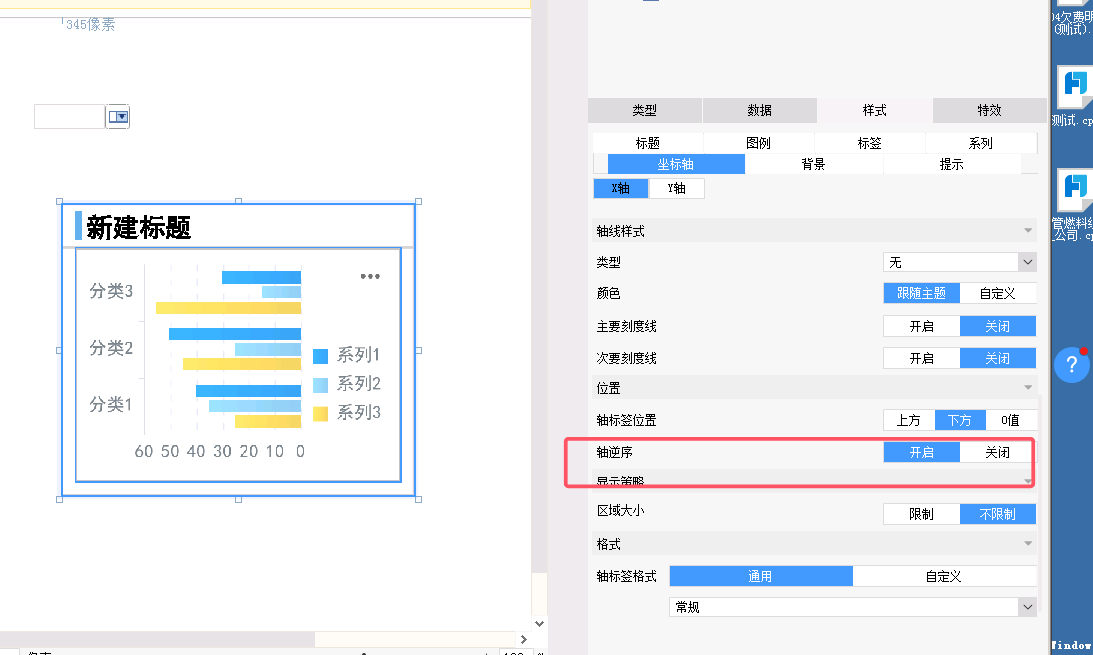Set 区域大小 to 不限制
The height and width of the screenshot is (655, 1093).
pos(998,514)
